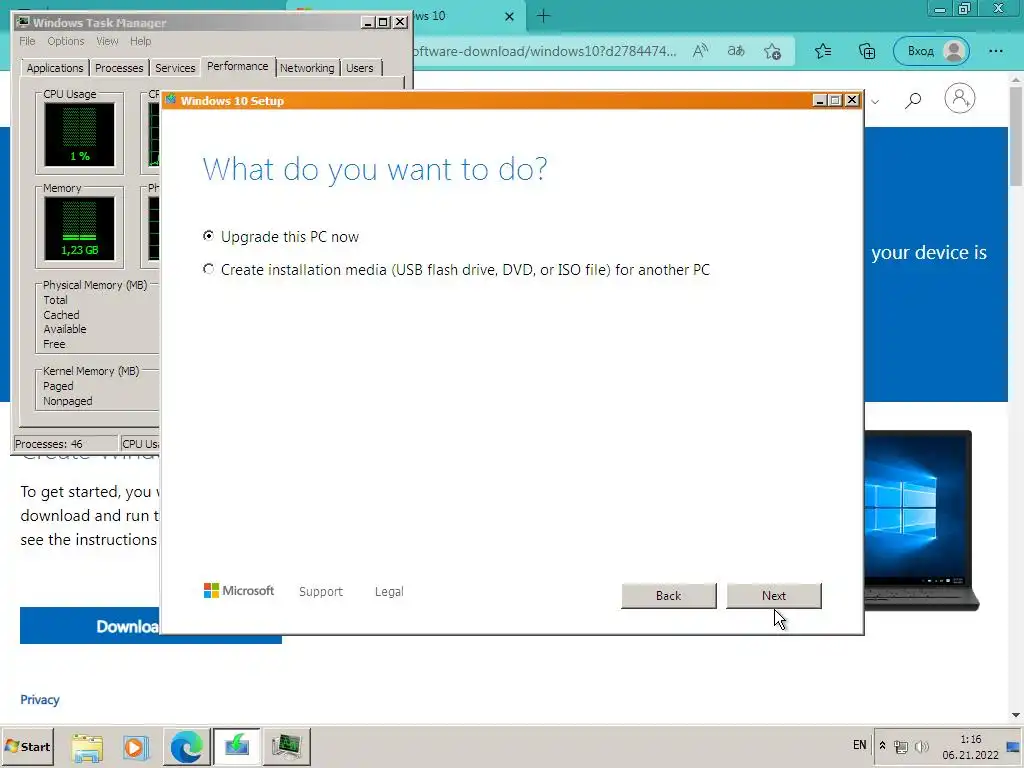
Task: Click the Download button on the web page
Action: point(151,626)
